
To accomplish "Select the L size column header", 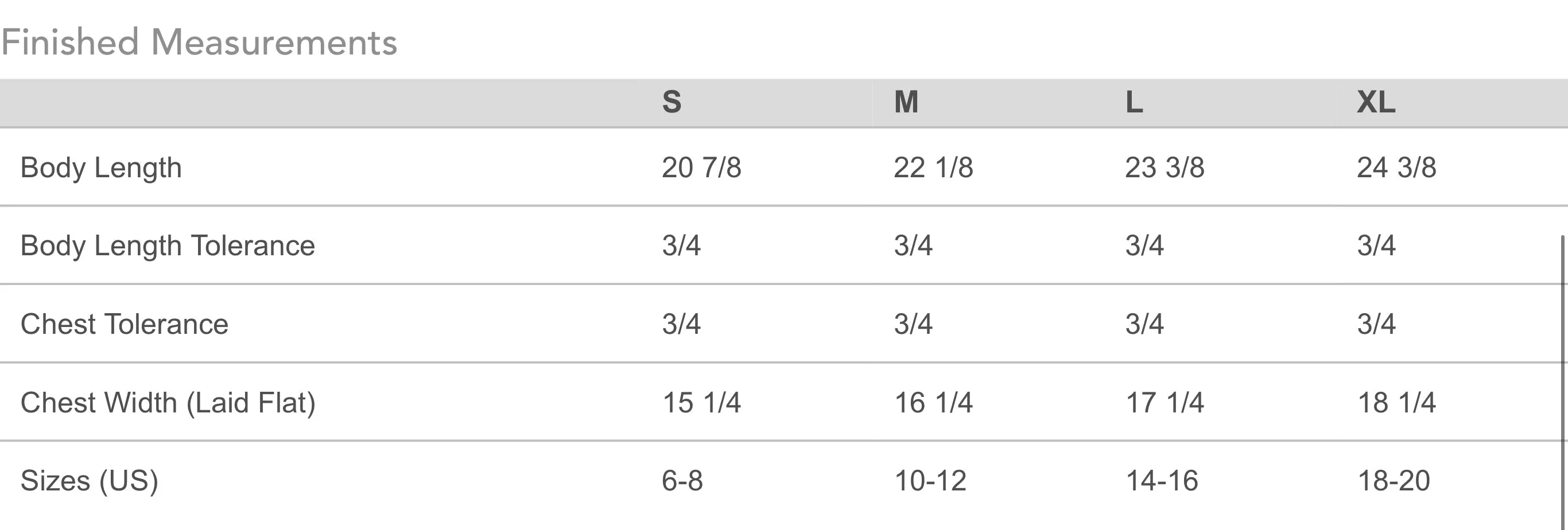I will click(1135, 102).
